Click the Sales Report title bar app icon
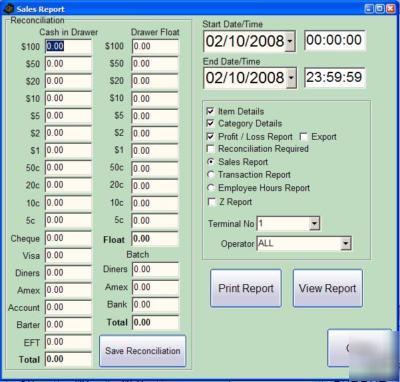 click(x=8, y=9)
